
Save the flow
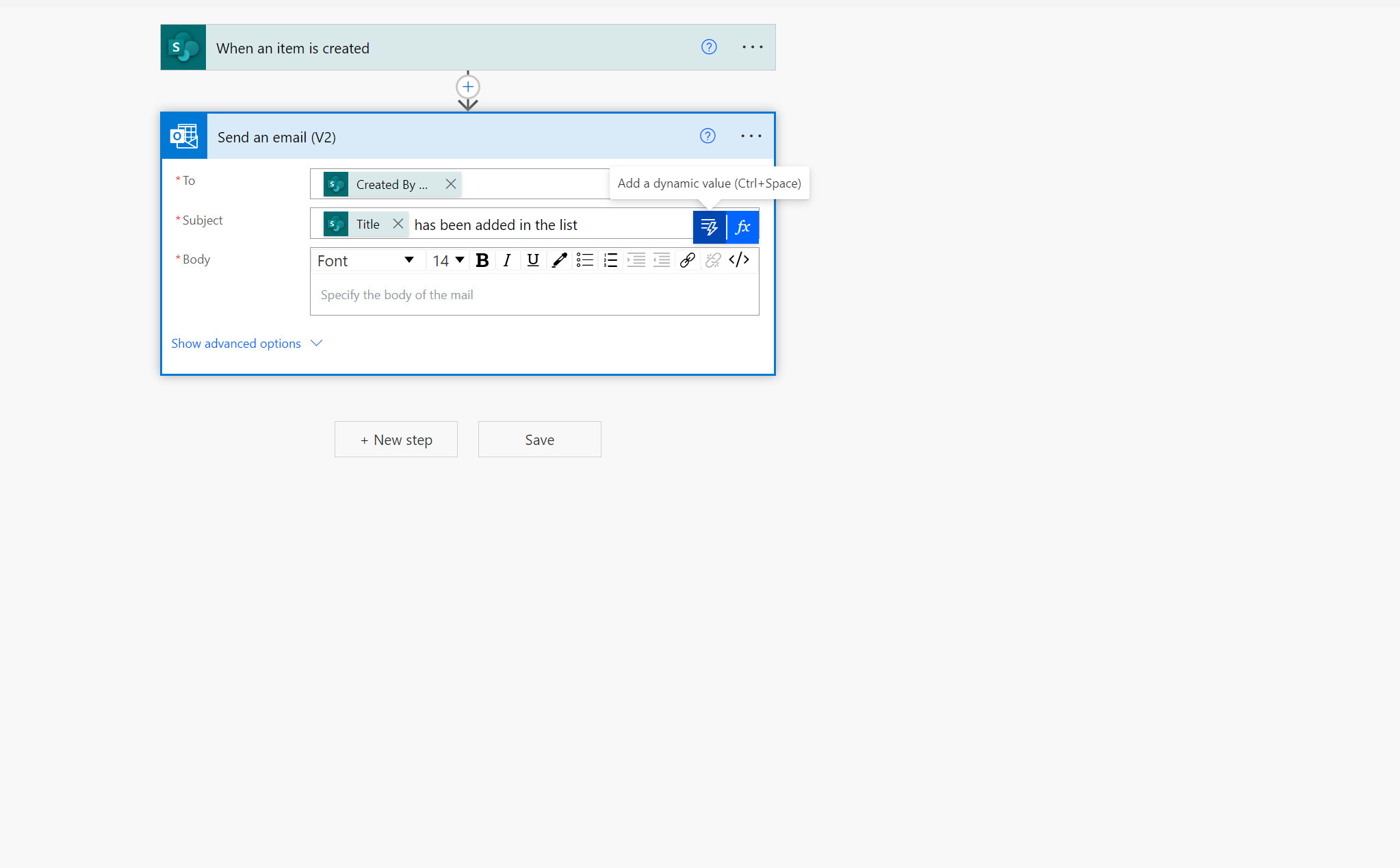point(539,439)
